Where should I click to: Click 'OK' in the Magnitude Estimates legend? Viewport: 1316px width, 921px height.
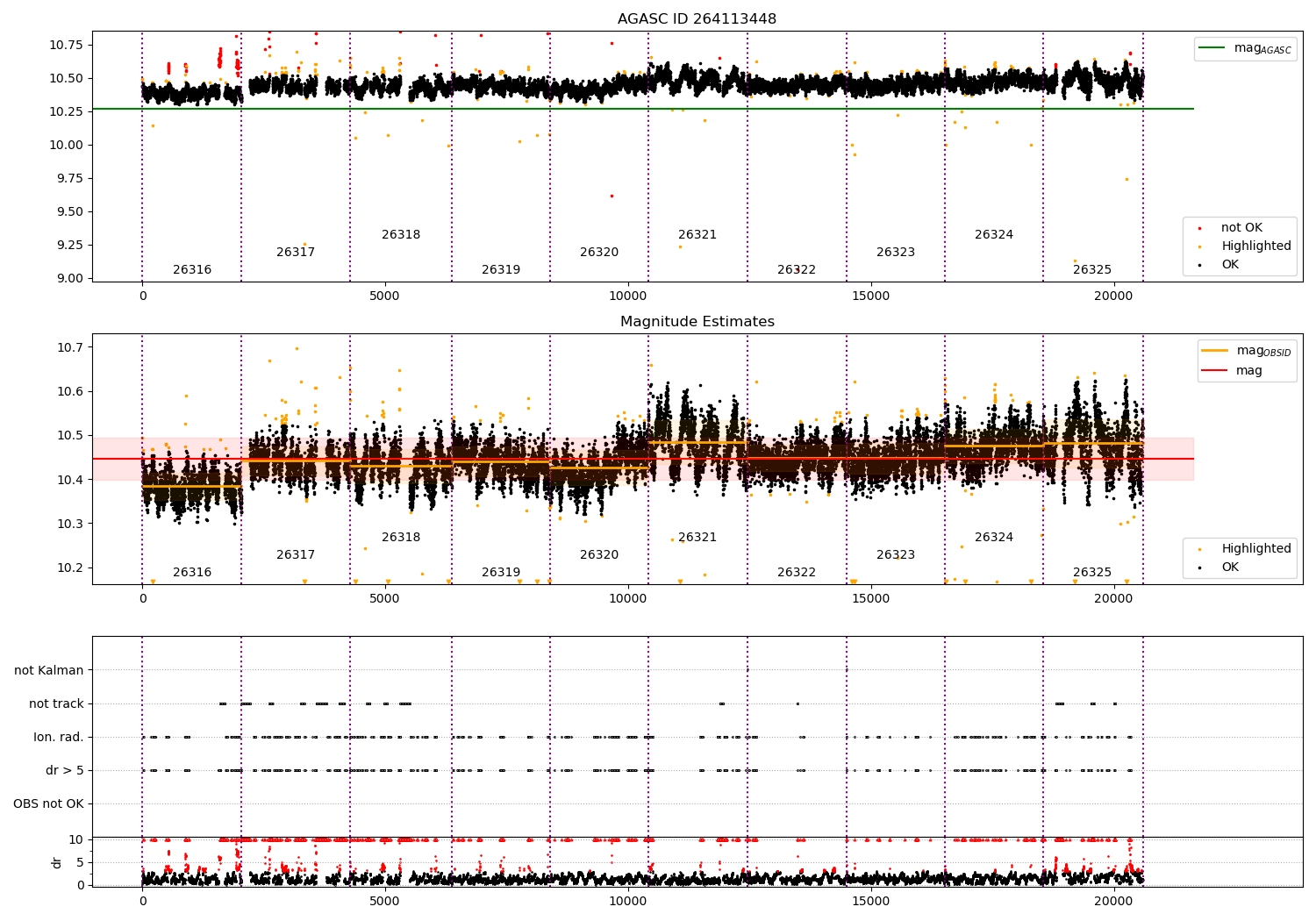pyautogui.click(x=1228, y=568)
